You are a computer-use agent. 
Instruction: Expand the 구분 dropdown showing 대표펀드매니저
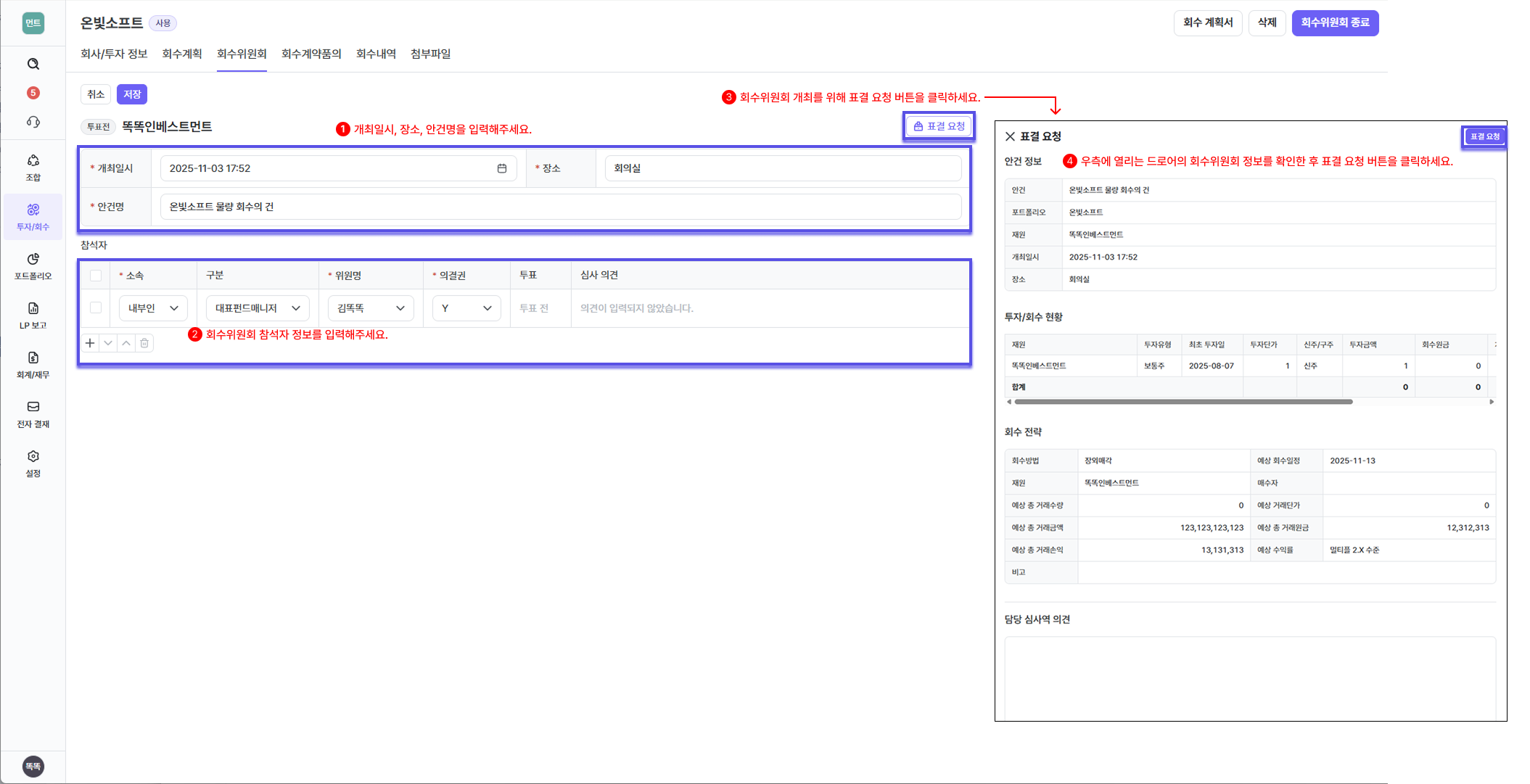point(257,308)
